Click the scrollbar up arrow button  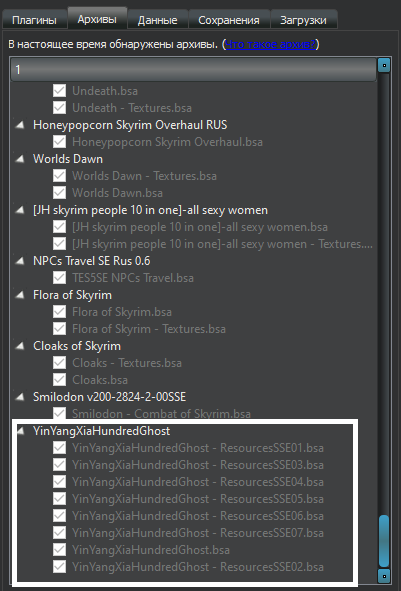click(x=384, y=65)
